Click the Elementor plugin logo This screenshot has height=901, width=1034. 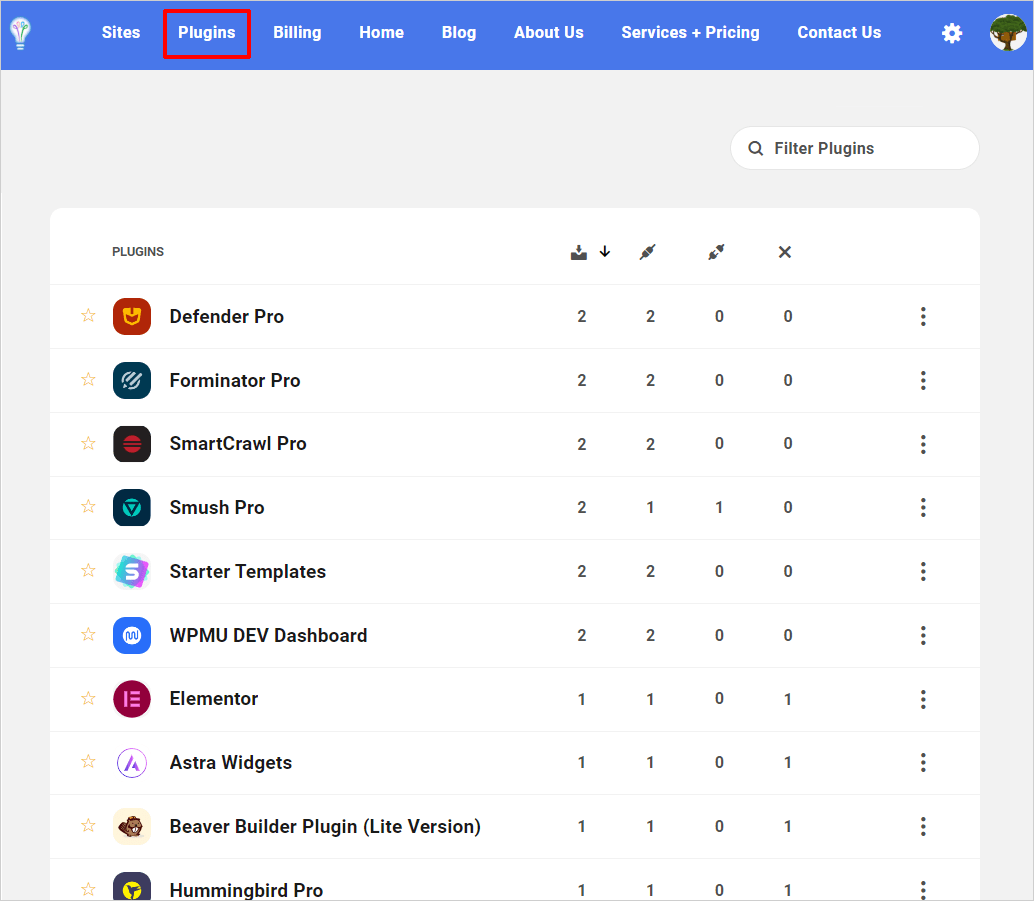[131, 699]
